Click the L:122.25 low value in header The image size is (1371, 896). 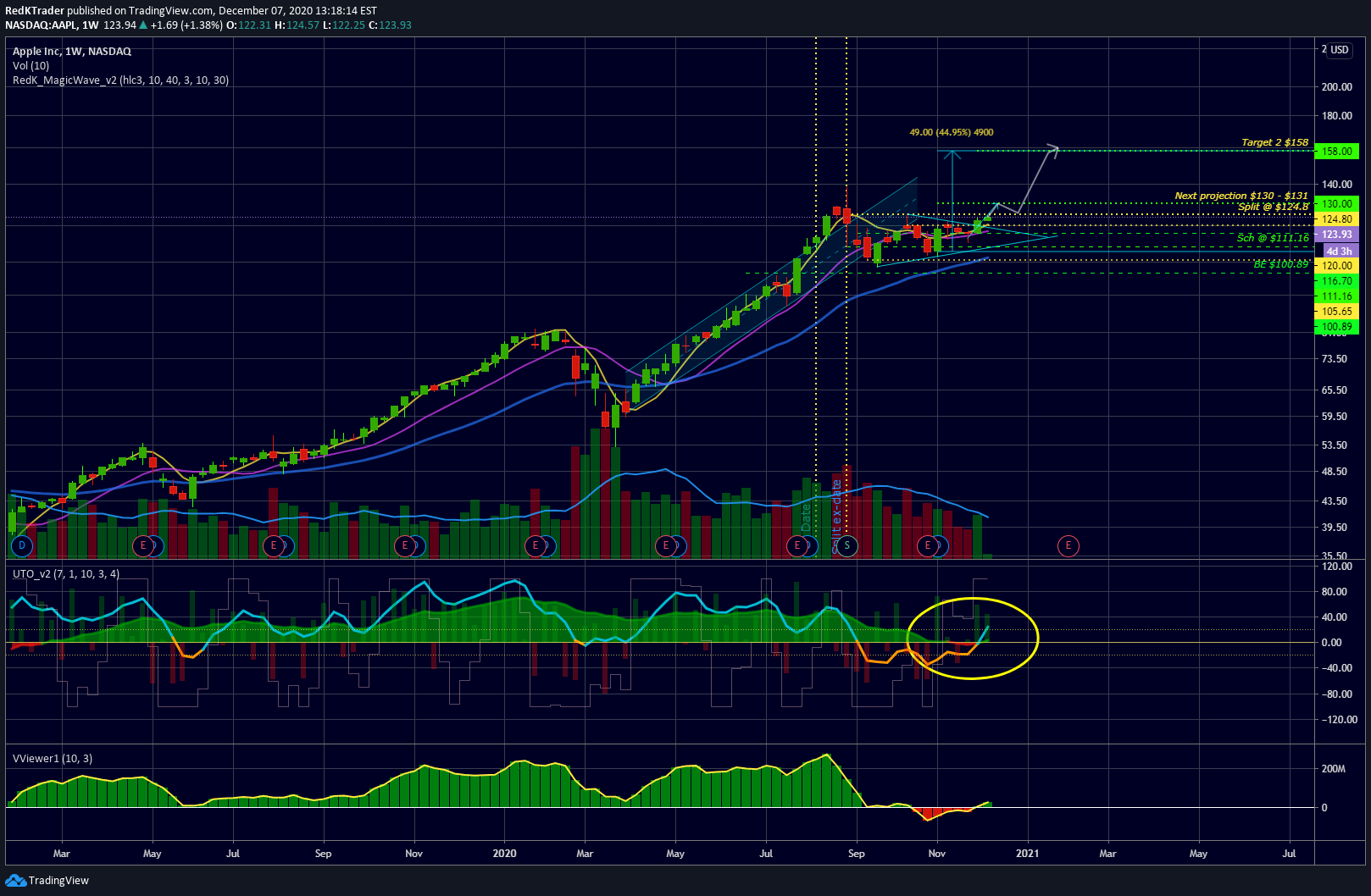[344, 25]
